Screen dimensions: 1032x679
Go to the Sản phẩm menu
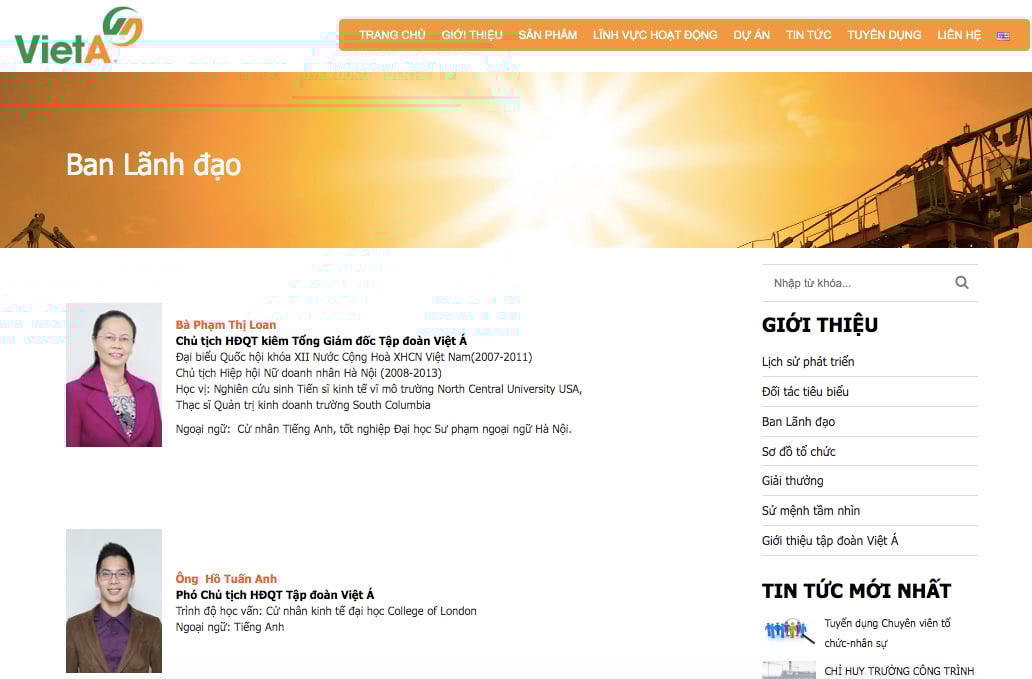pos(547,35)
